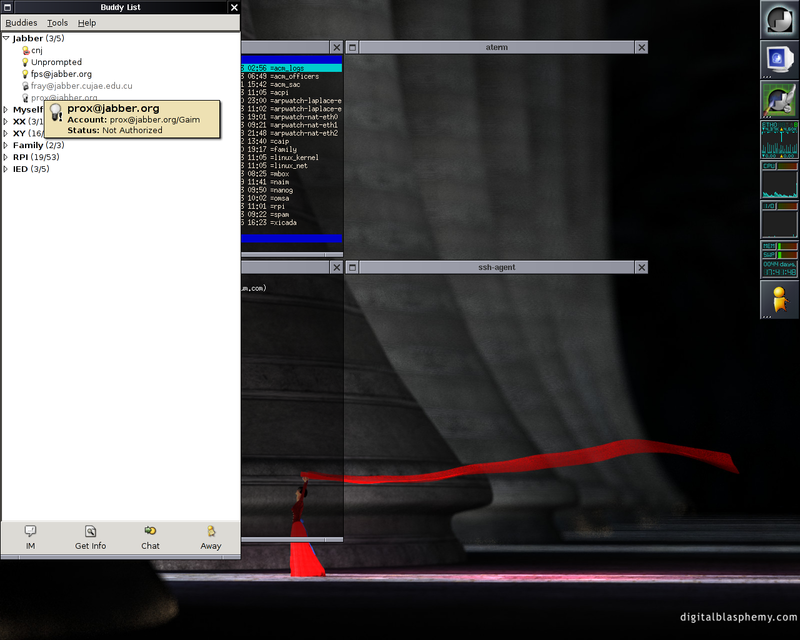The image size is (800, 640).
Task: Click the yellow Gaim figure dock icon
Action: click(780, 299)
